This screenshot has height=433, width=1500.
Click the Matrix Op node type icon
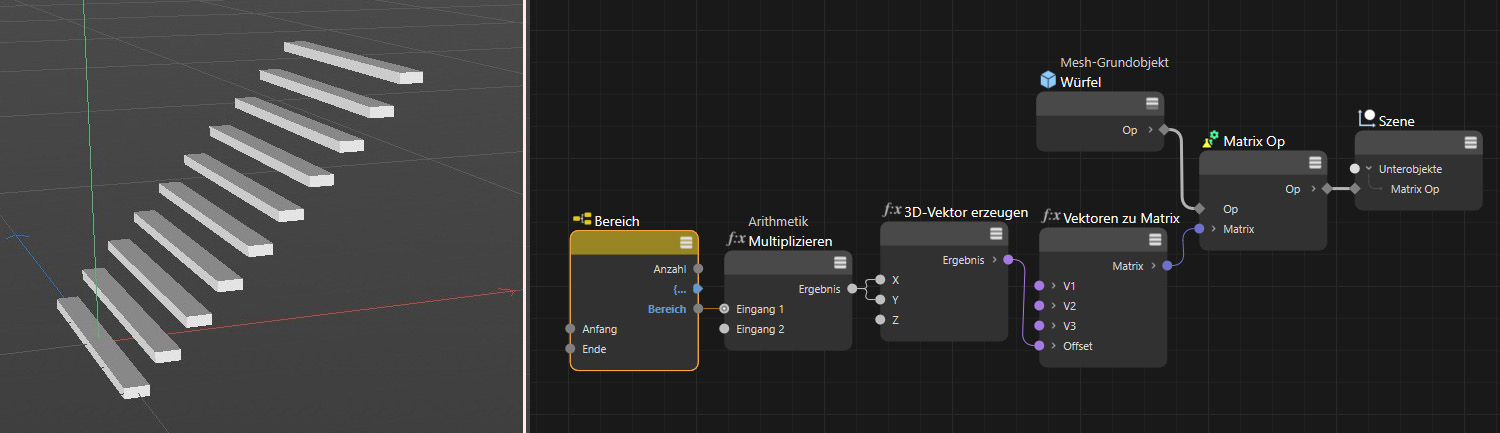[1209, 140]
